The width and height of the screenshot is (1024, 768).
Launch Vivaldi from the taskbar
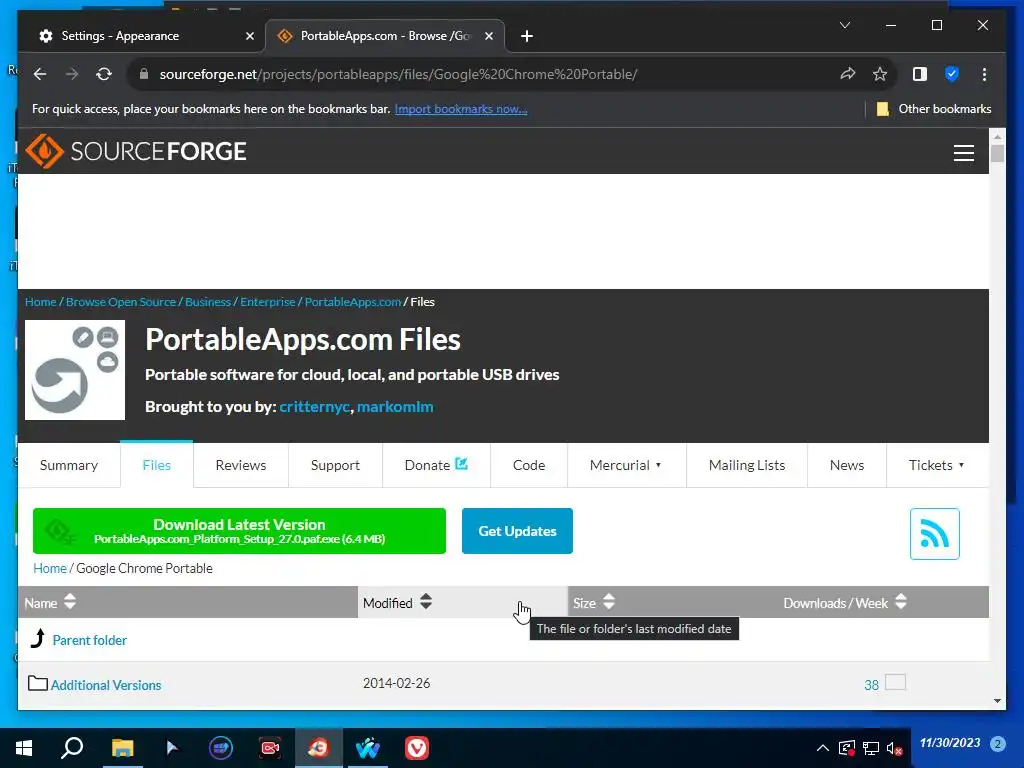417,748
